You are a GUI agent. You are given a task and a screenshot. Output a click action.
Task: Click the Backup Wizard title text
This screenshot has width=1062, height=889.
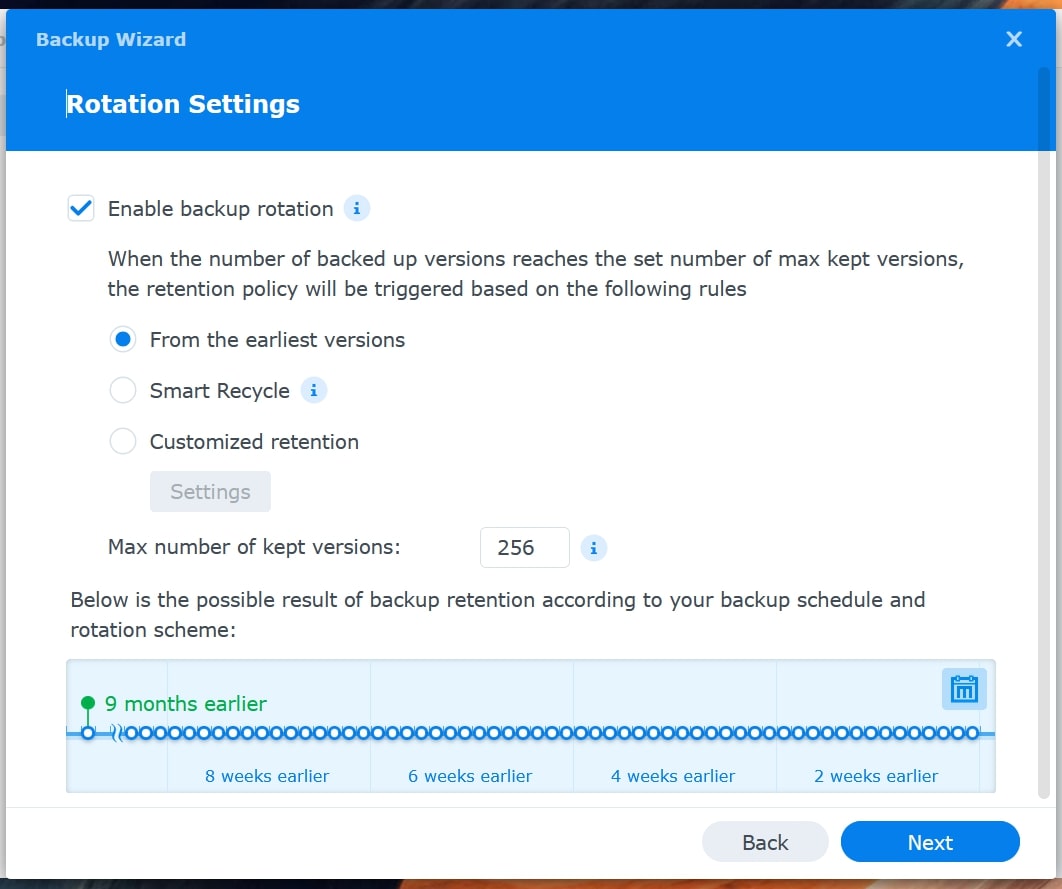(111, 39)
